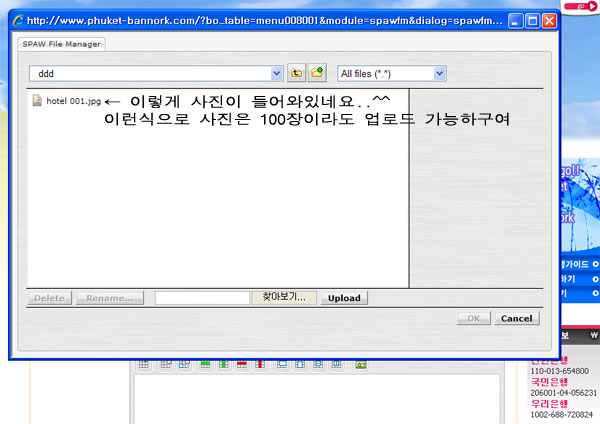Confirm with the OK button

pyautogui.click(x=473, y=318)
